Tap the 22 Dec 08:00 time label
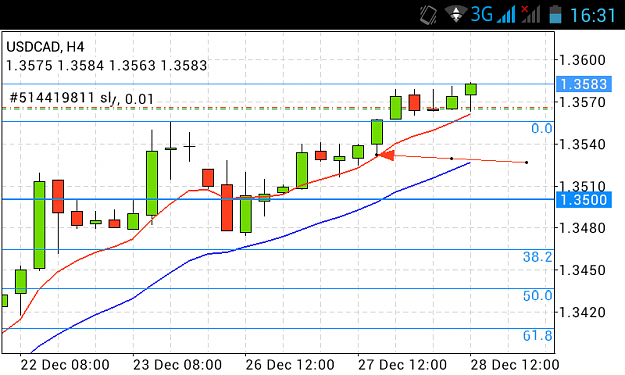The height and width of the screenshot is (375, 625). point(65,365)
